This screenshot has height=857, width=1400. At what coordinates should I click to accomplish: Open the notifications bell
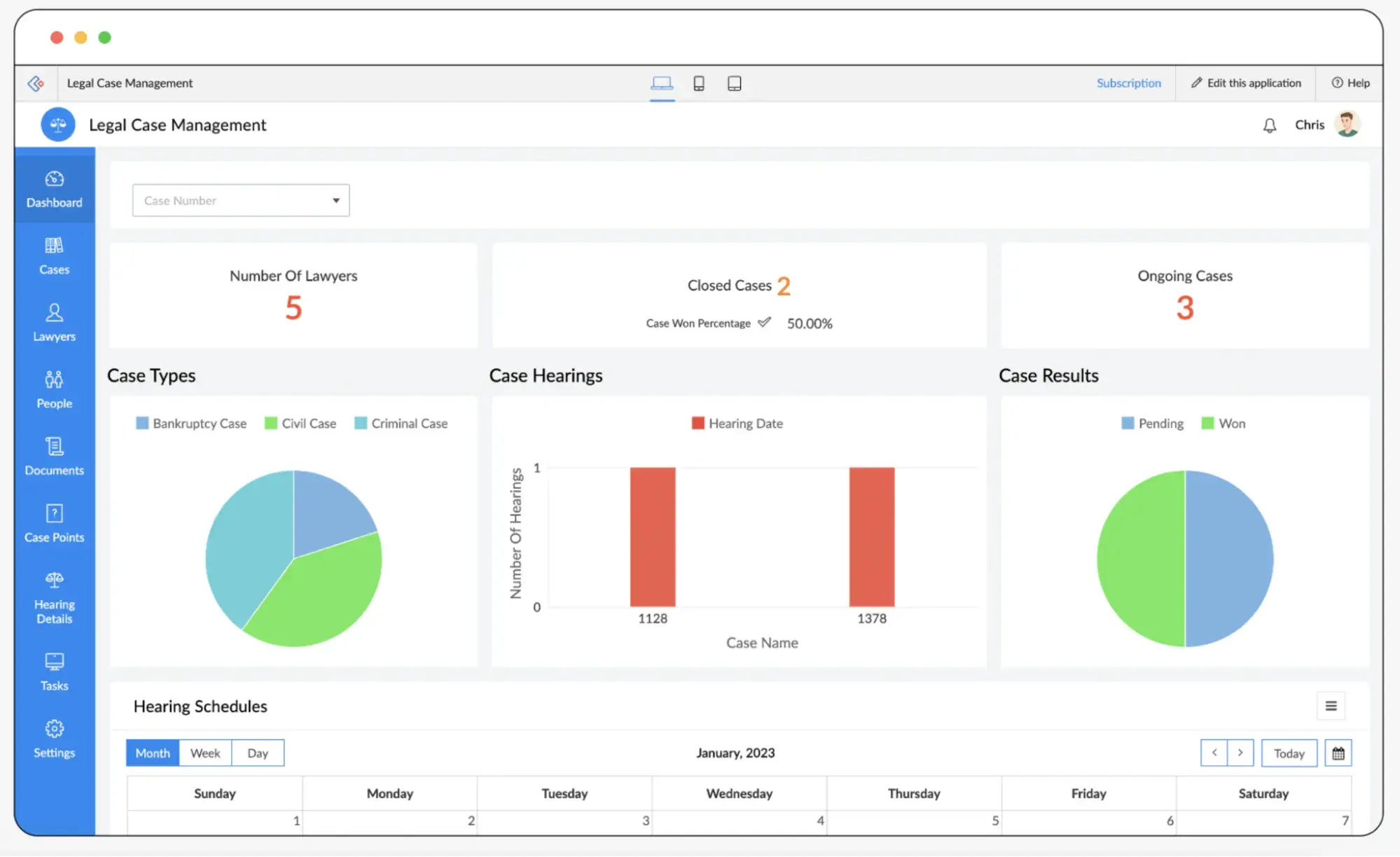click(x=1269, y=124)
